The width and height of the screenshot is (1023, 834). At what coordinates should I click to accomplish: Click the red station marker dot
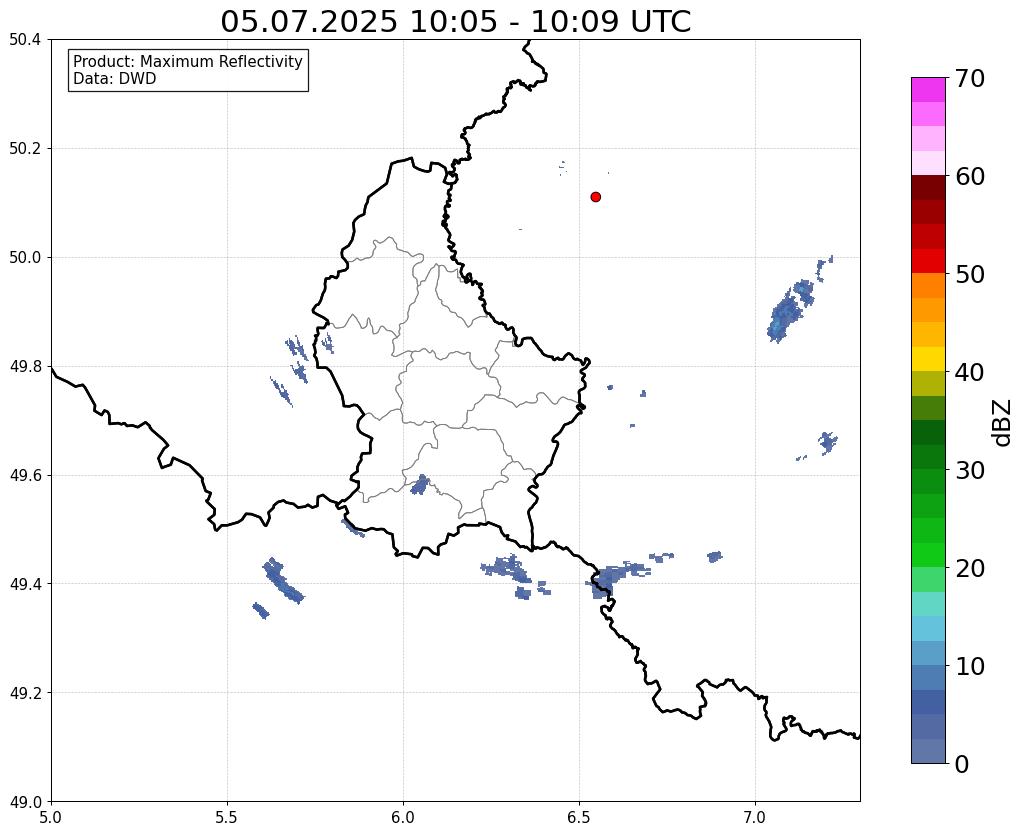[595, 197]
